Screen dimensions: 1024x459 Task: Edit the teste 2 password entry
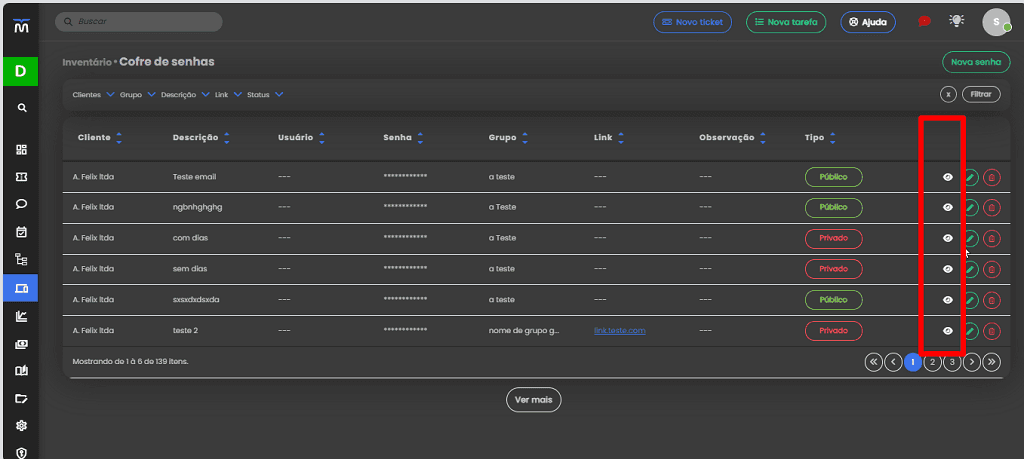click(970, 331)
